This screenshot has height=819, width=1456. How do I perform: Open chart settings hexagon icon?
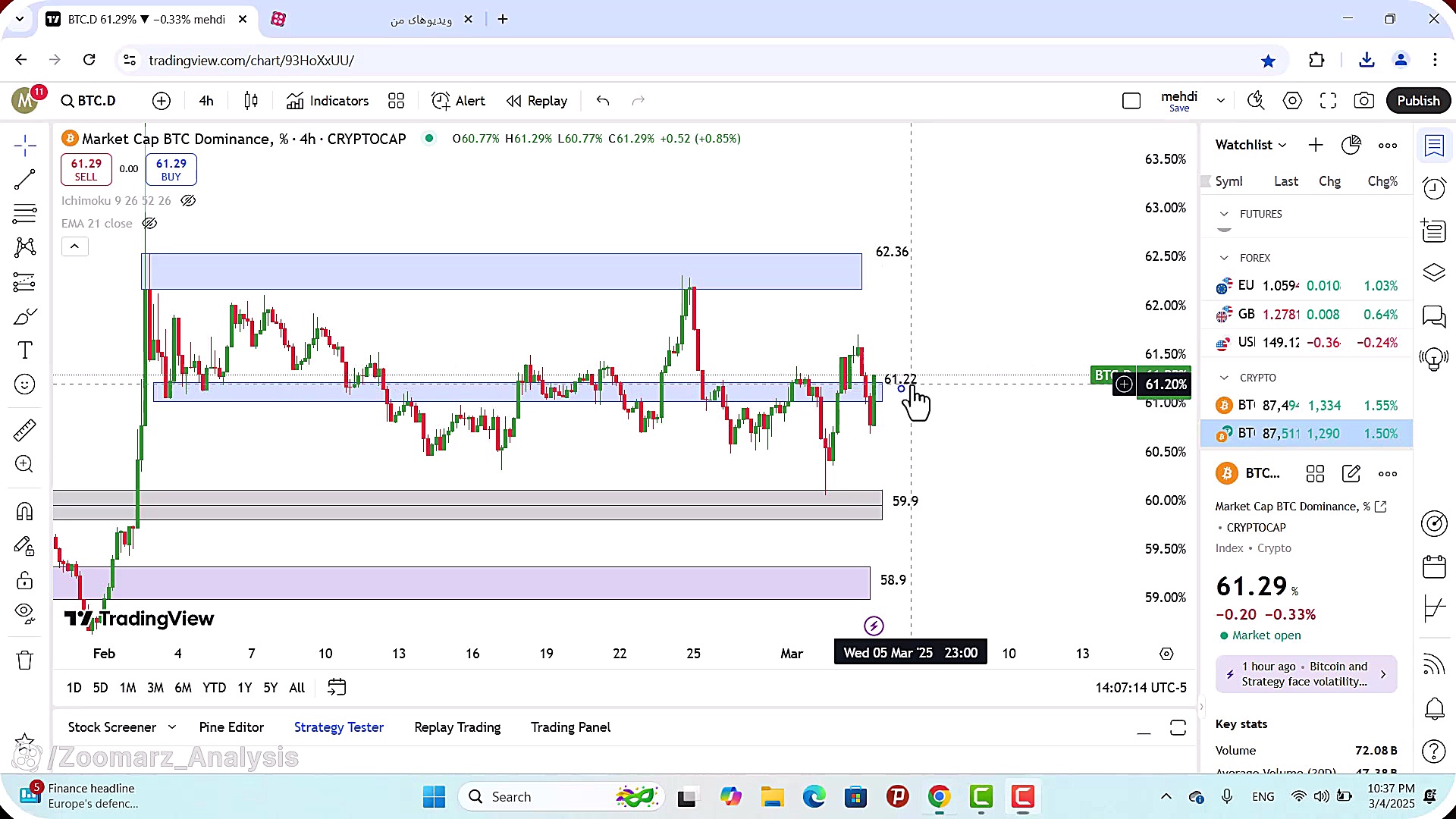(1292, 101)
